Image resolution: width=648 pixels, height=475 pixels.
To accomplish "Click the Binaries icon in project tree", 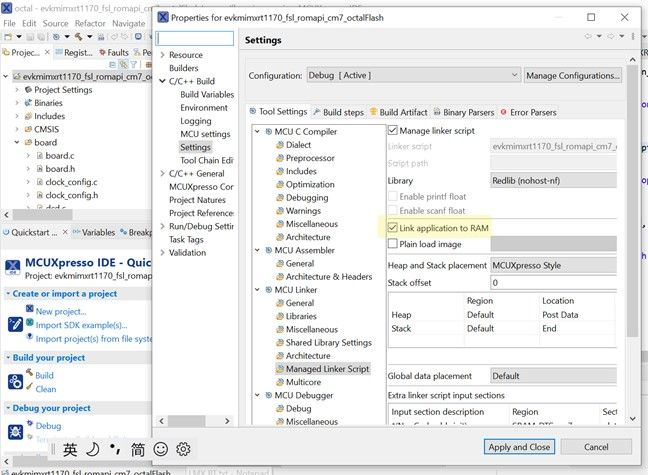I will pyautogui.click(x=28, y=103).
